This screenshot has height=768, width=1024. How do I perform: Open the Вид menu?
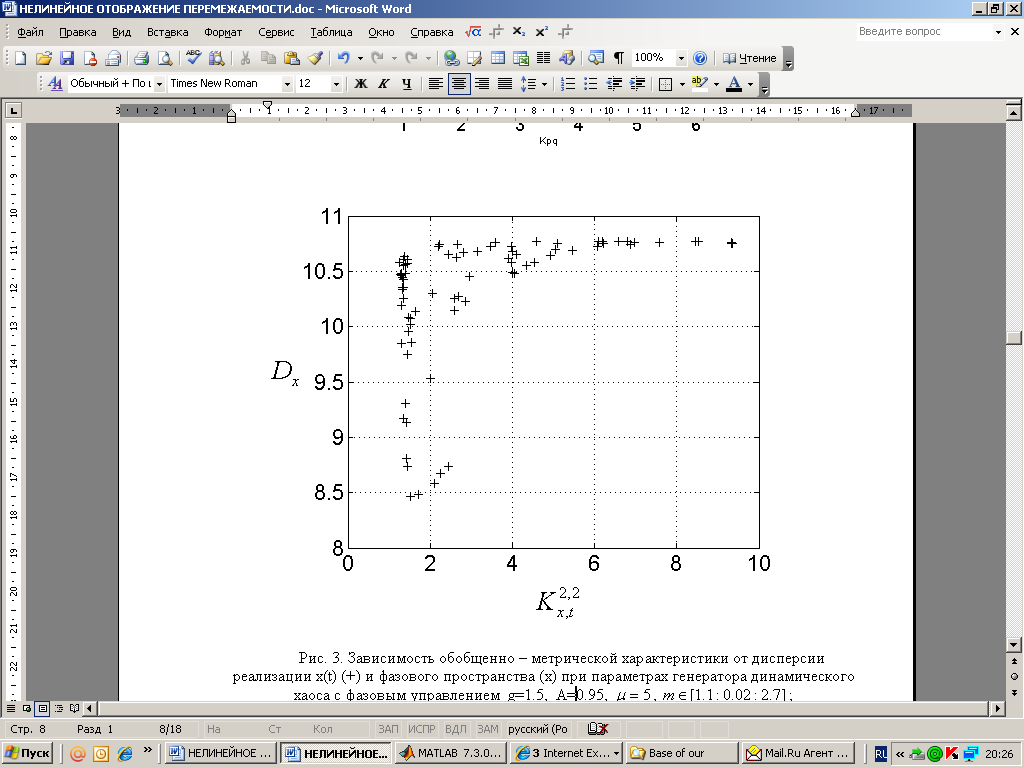pyautogui.click(x=121, y=32)
